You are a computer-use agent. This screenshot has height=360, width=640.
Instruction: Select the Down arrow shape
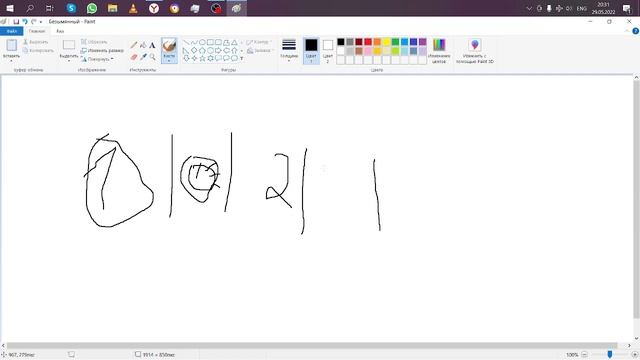click(x=186, y=58)
